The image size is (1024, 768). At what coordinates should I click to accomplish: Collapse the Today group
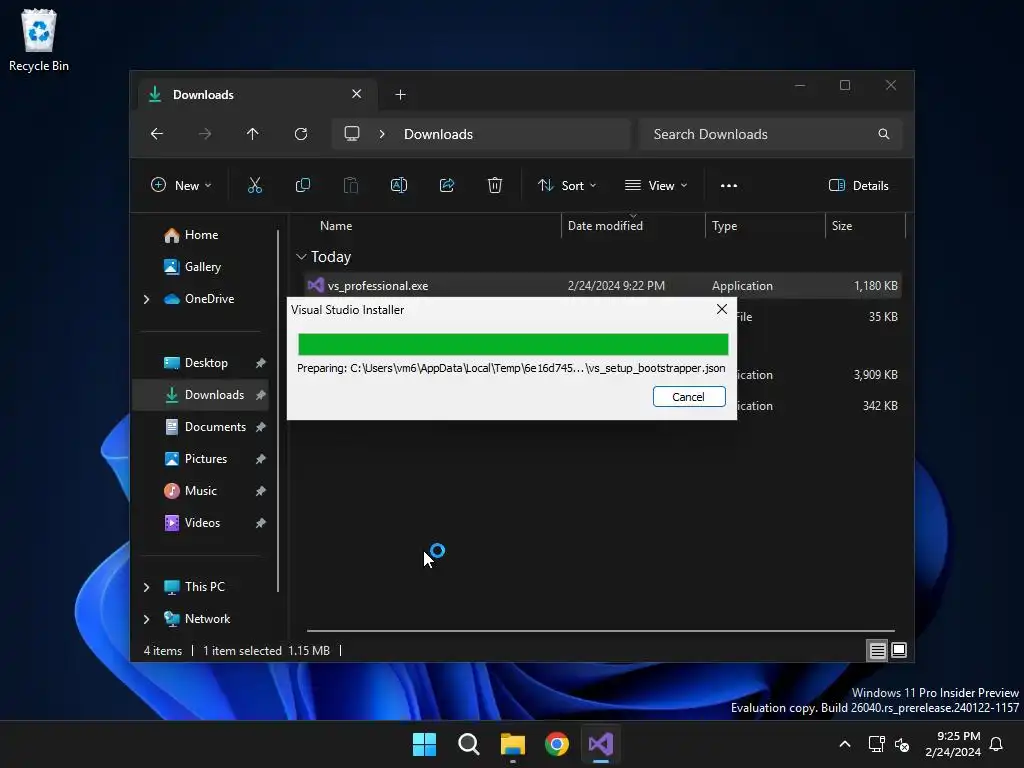(x=301, y=257)
